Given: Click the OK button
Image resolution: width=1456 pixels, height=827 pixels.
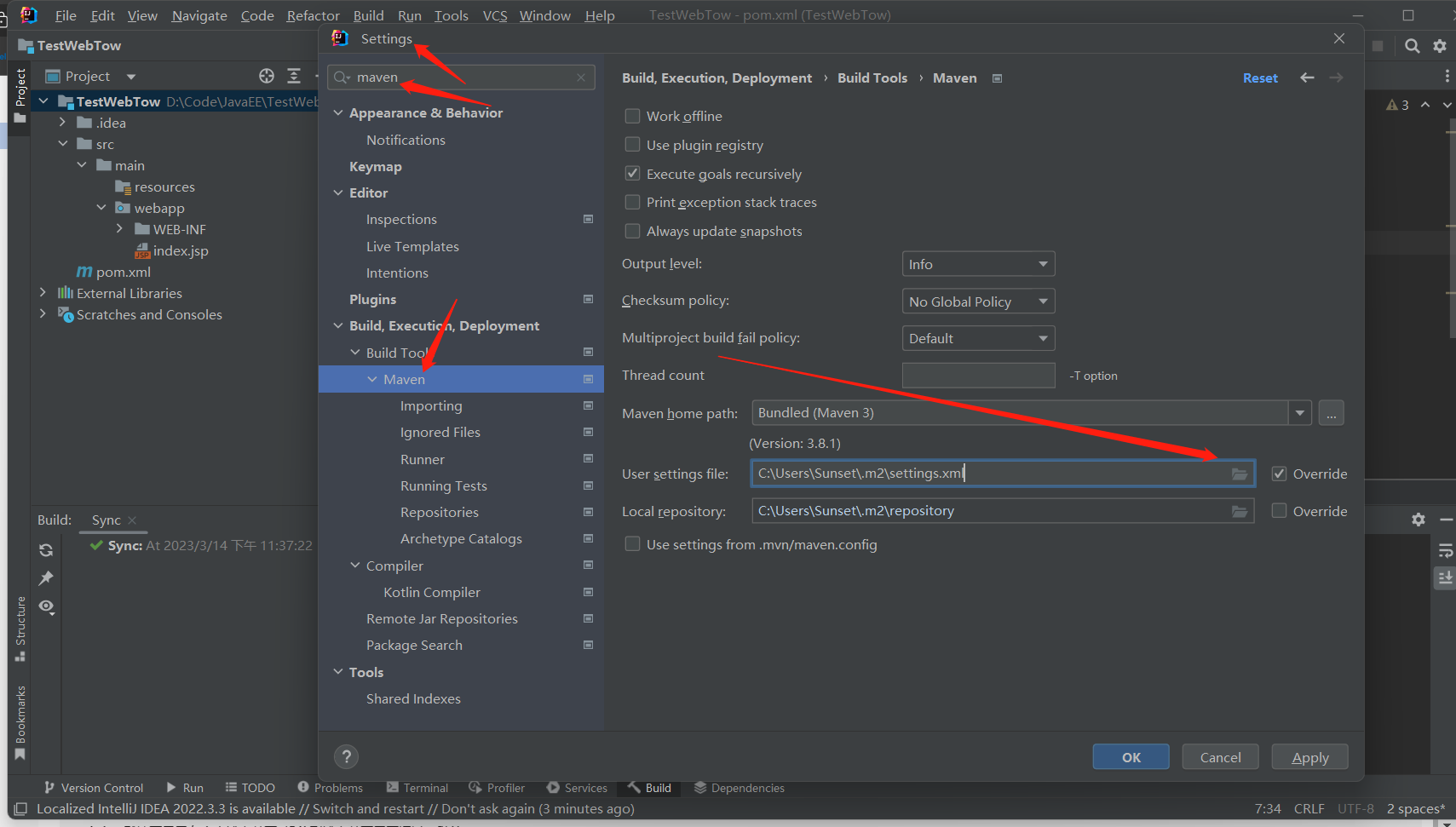Looking at the screenshot, I should coord(1131,757).
